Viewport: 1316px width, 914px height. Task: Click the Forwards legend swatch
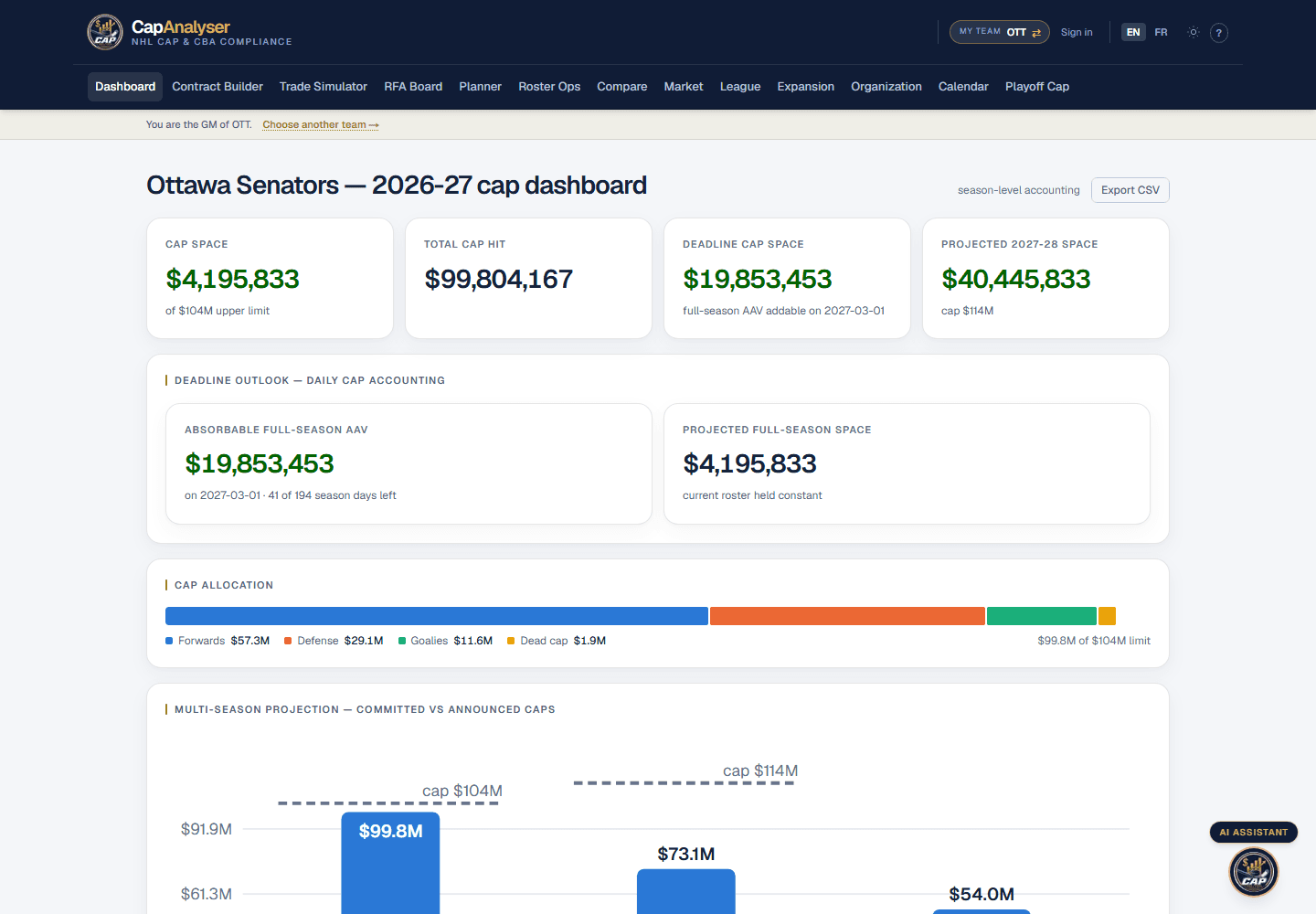pyautogui.click(x=169, y=641)
